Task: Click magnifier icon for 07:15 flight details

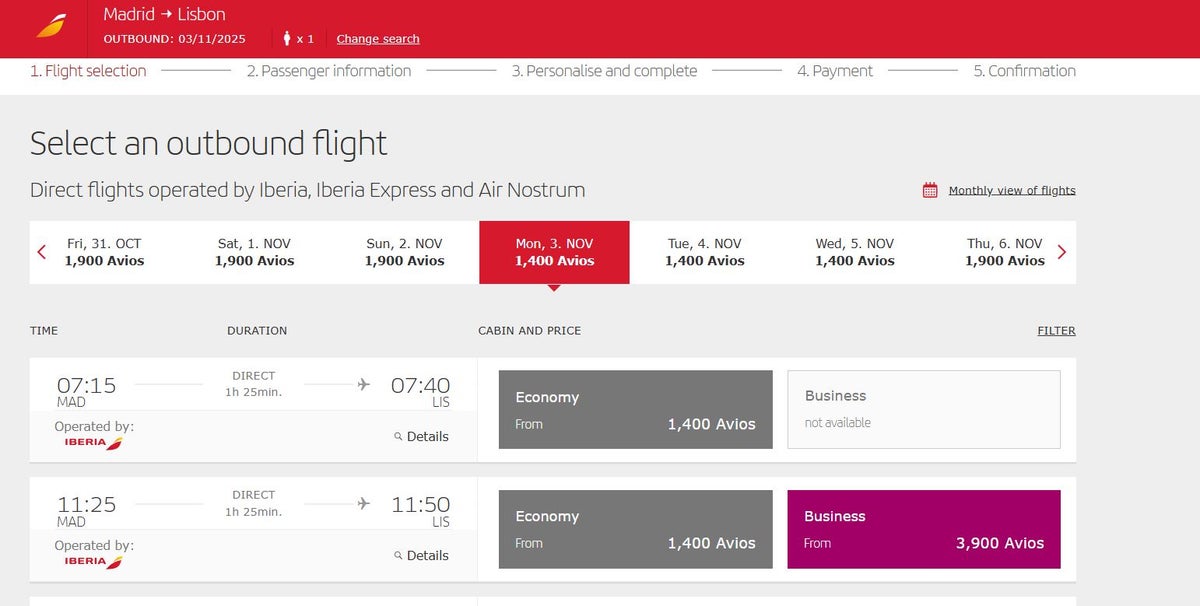Action: [398, 437]
